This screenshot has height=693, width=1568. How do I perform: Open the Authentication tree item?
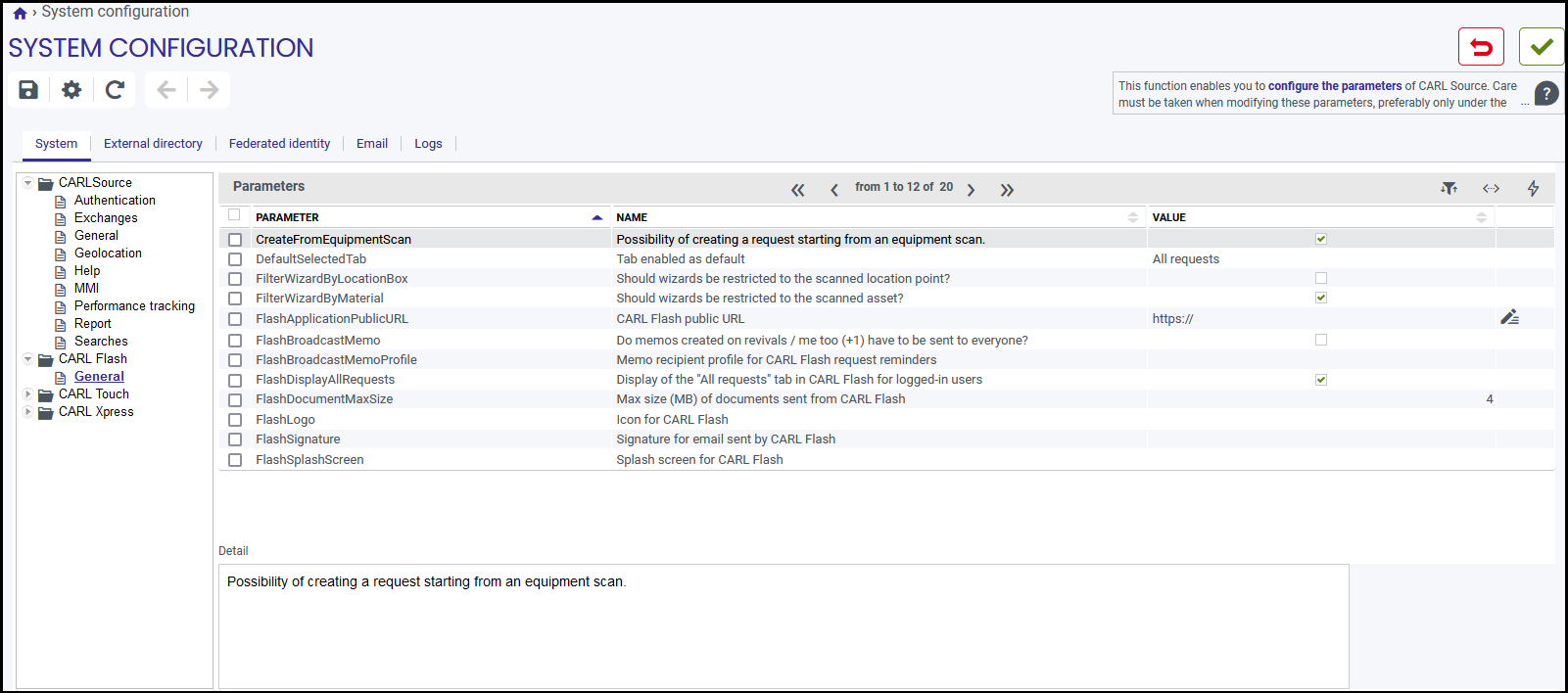pos(115,201)
